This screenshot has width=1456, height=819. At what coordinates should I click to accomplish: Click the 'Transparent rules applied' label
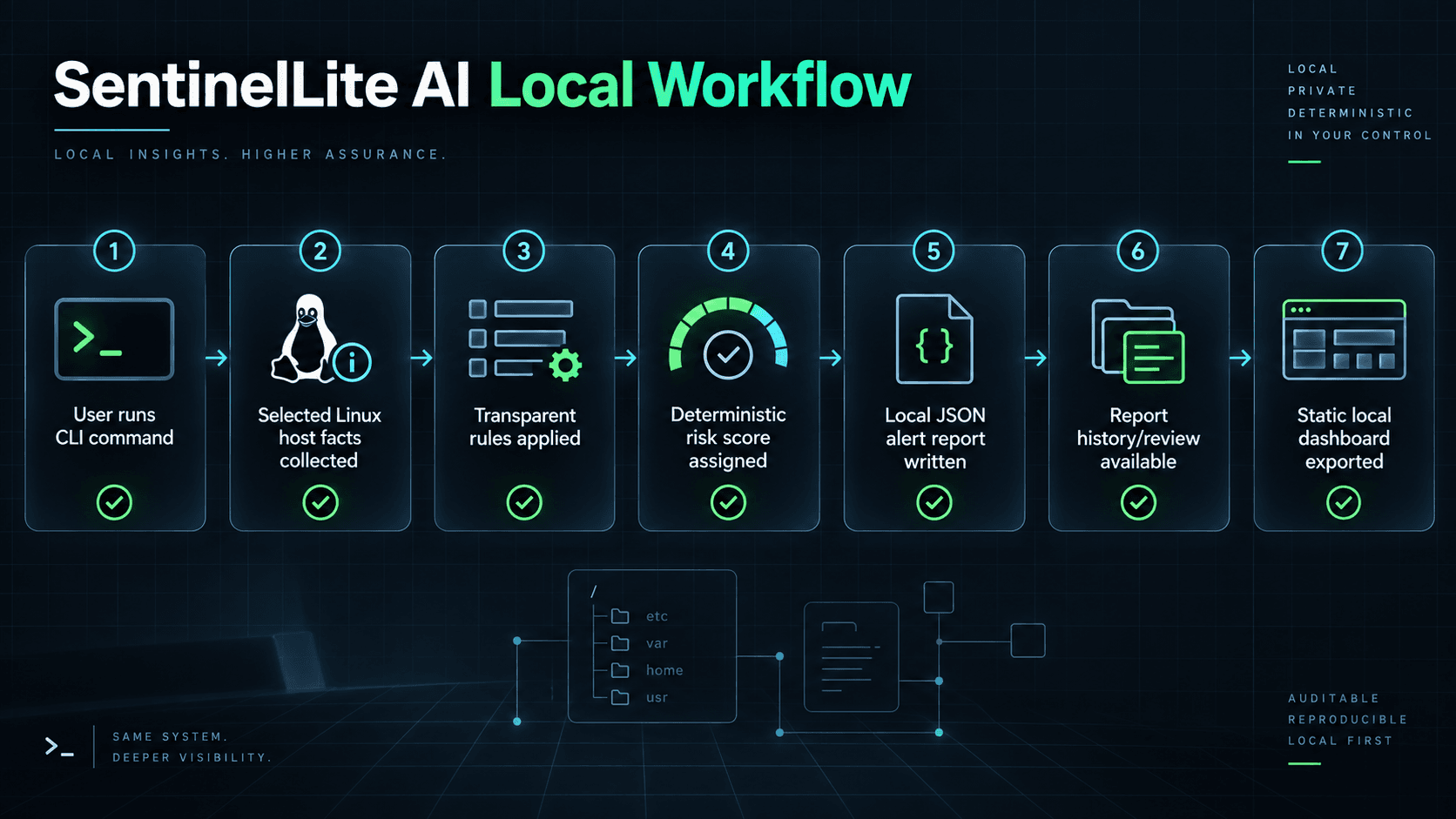point(525,426)
